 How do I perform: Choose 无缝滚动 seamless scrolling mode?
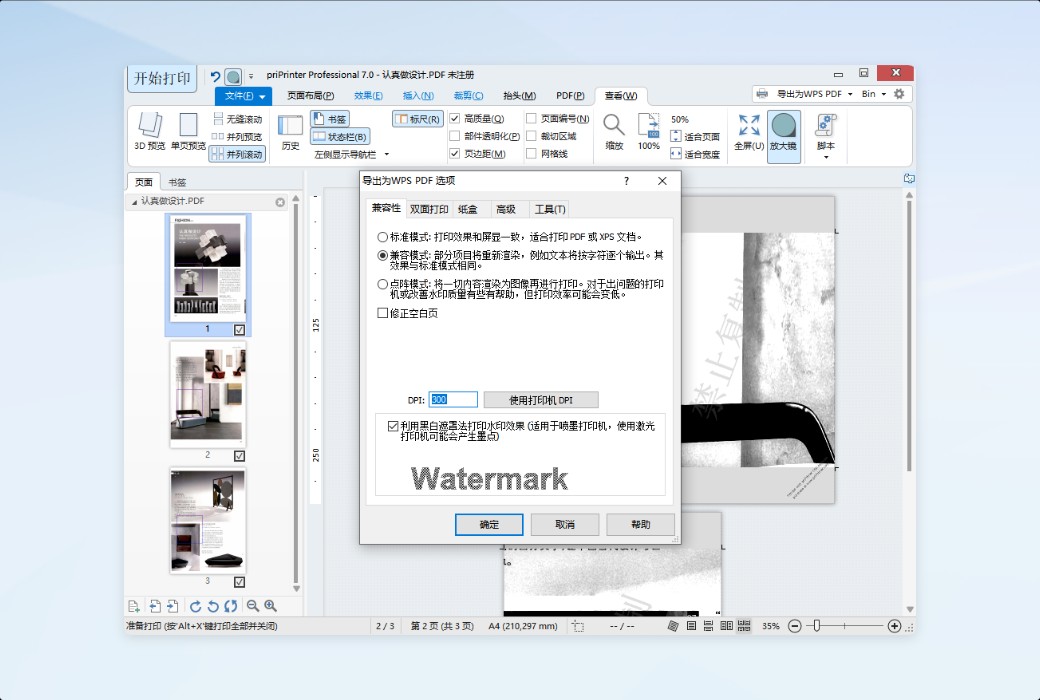[237, 119]
